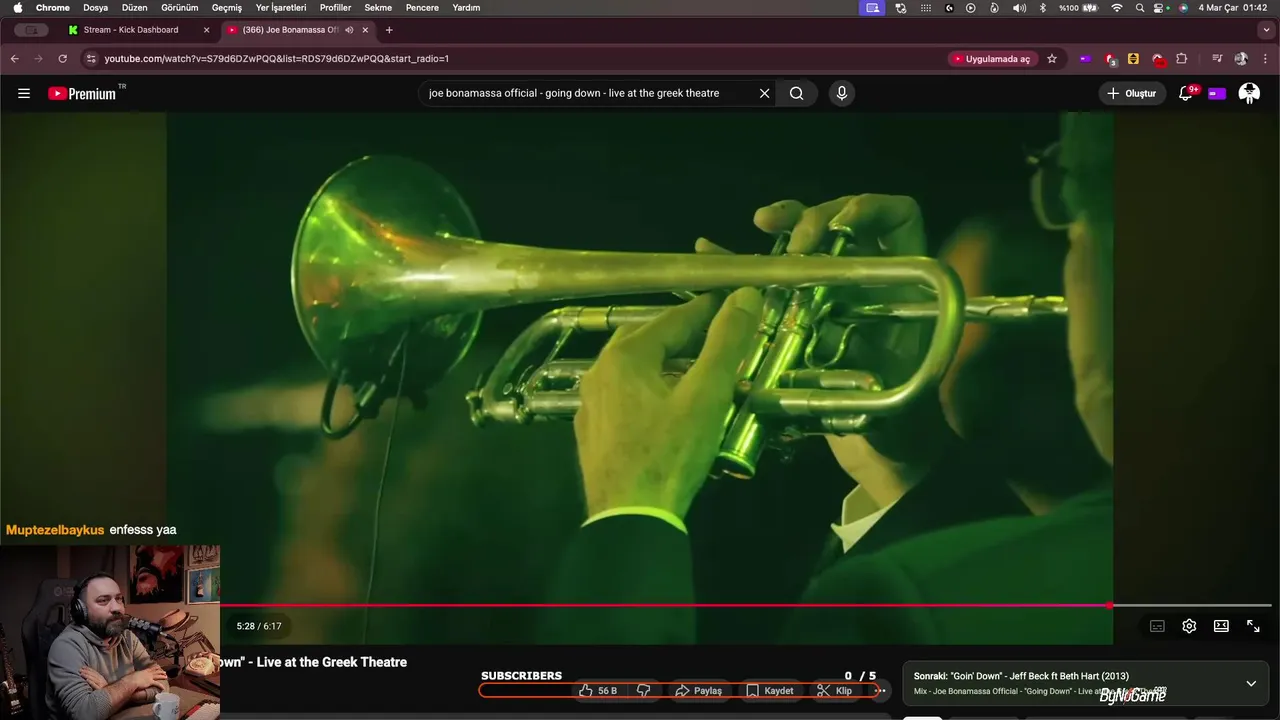Open menu bar clock 4 Mar Çar 01:42

[x=1233, y=7]
